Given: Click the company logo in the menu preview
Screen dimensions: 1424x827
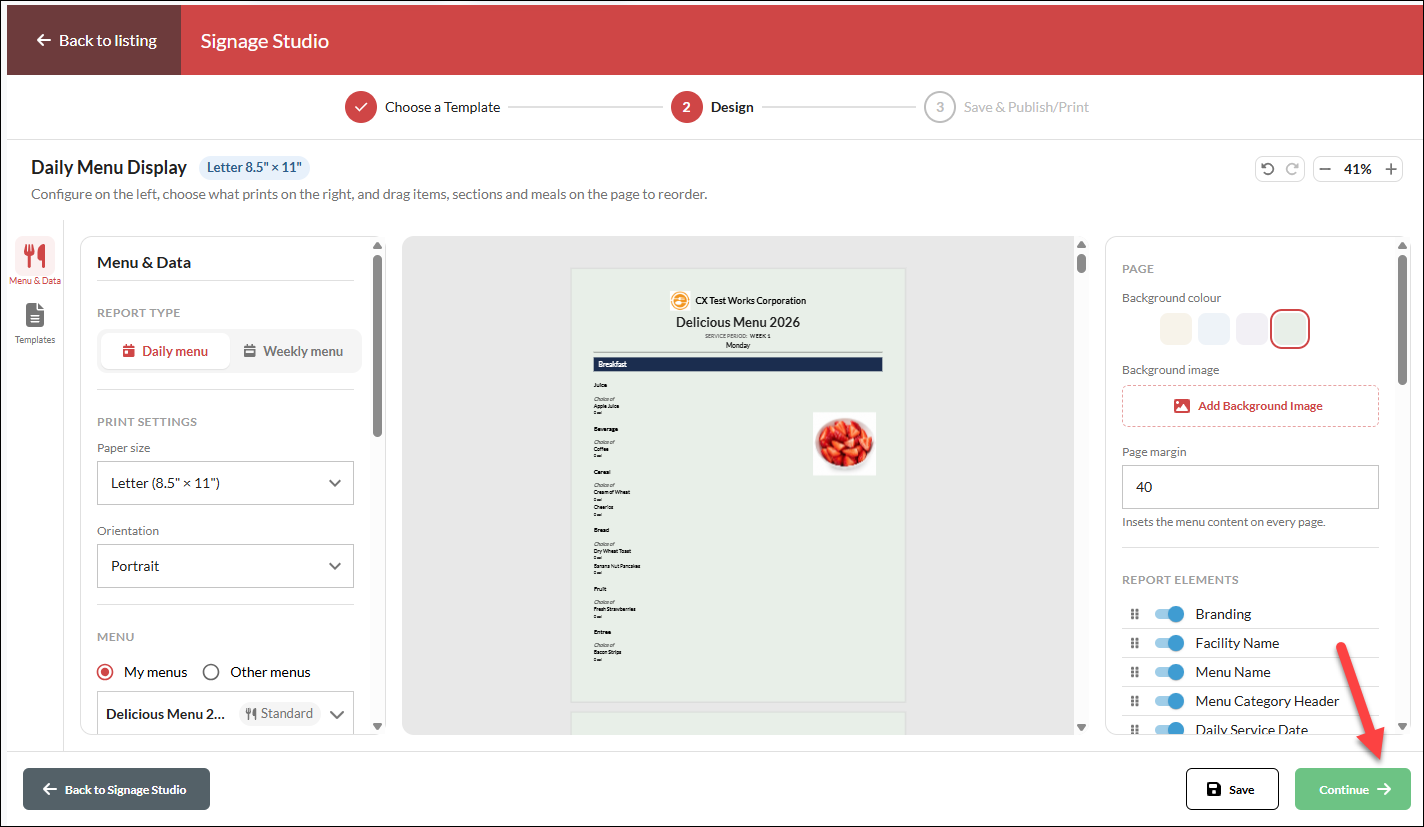Looking at the screenshot, I should click(680, 300).
